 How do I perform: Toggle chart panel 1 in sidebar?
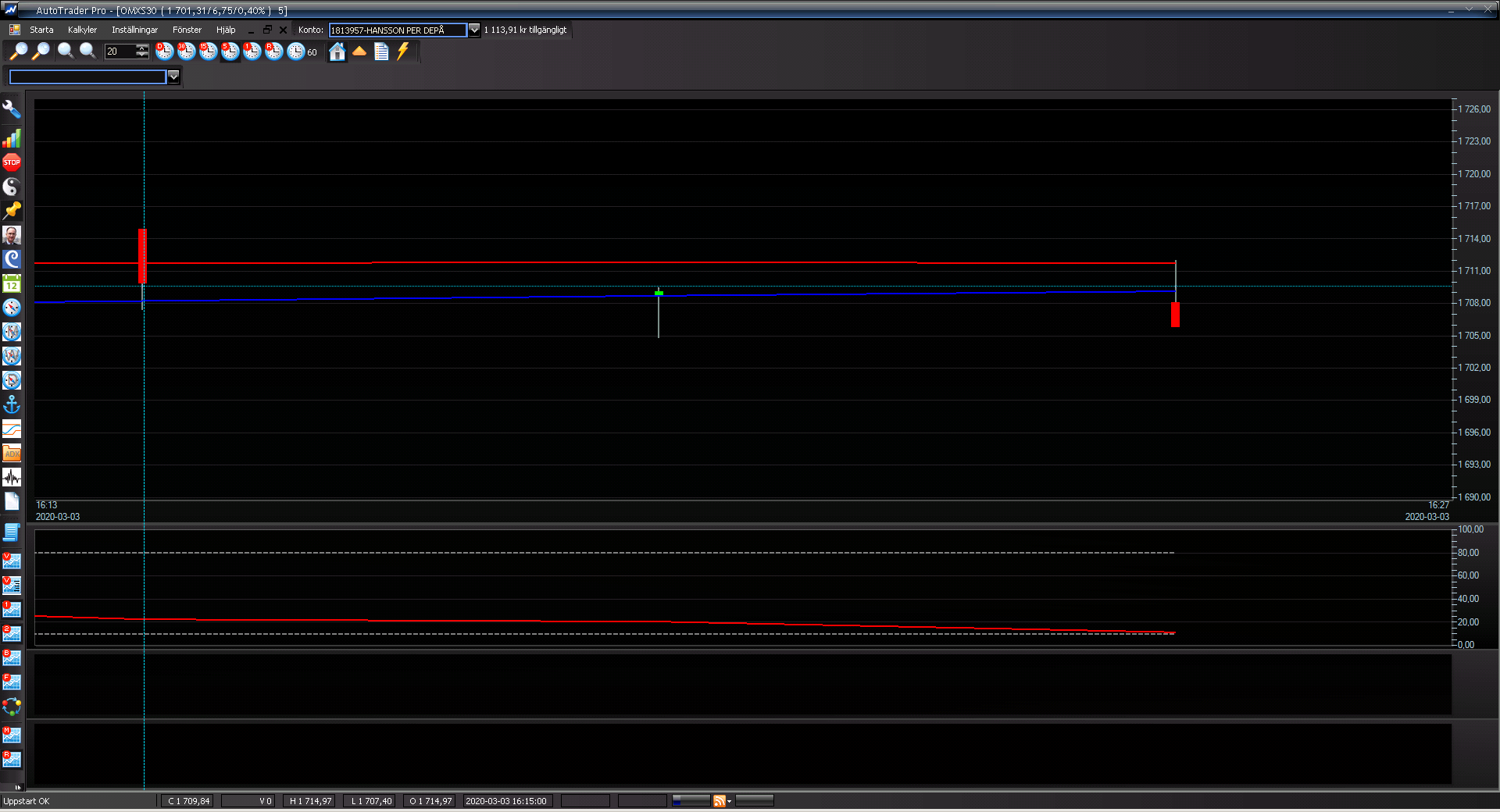coord(12,609)
